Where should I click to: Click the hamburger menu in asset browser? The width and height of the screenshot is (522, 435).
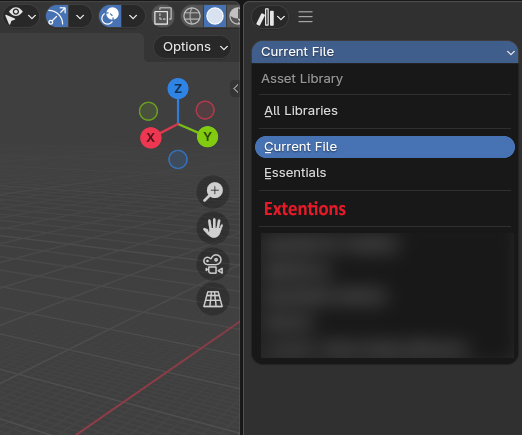305,17
